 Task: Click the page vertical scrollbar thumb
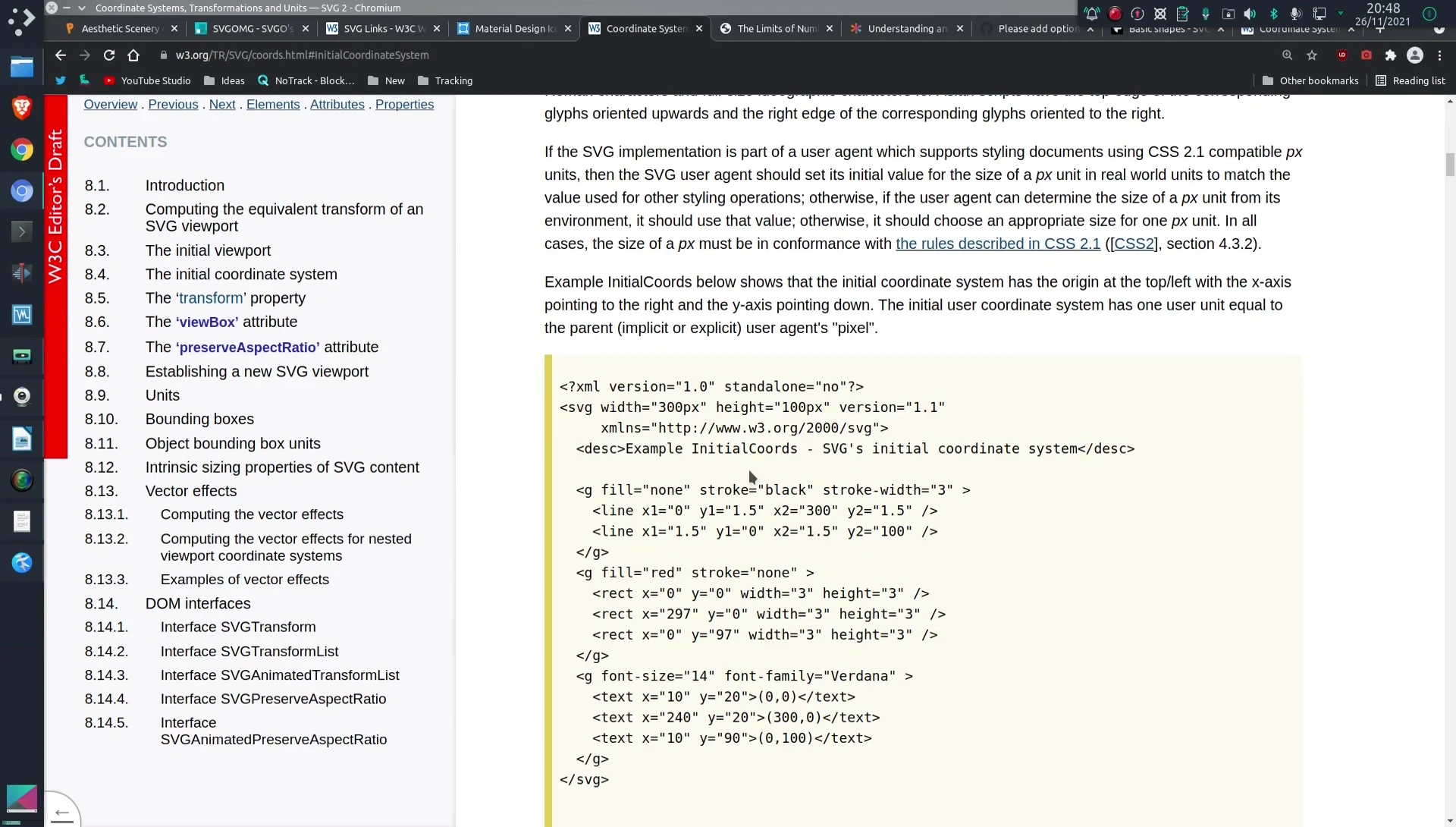pyautogui.click(x=1450, y=164)
